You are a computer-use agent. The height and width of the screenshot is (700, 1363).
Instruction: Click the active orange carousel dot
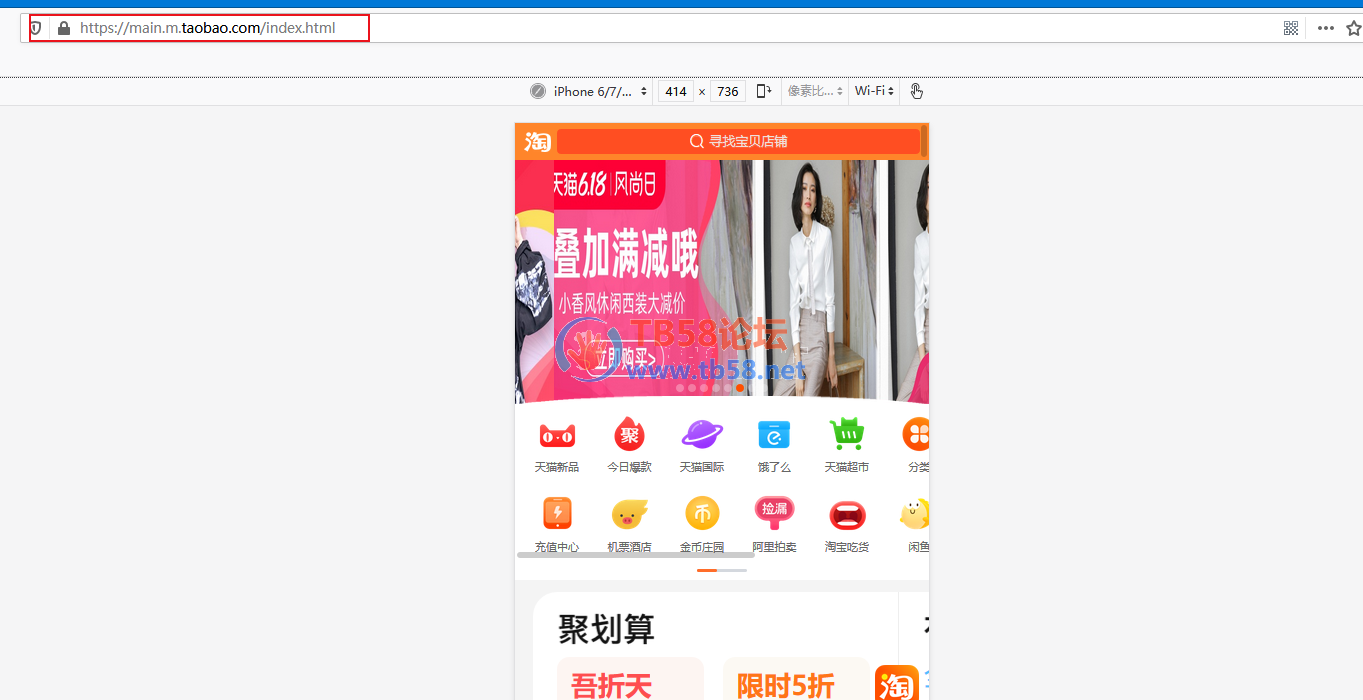point(740,388)
